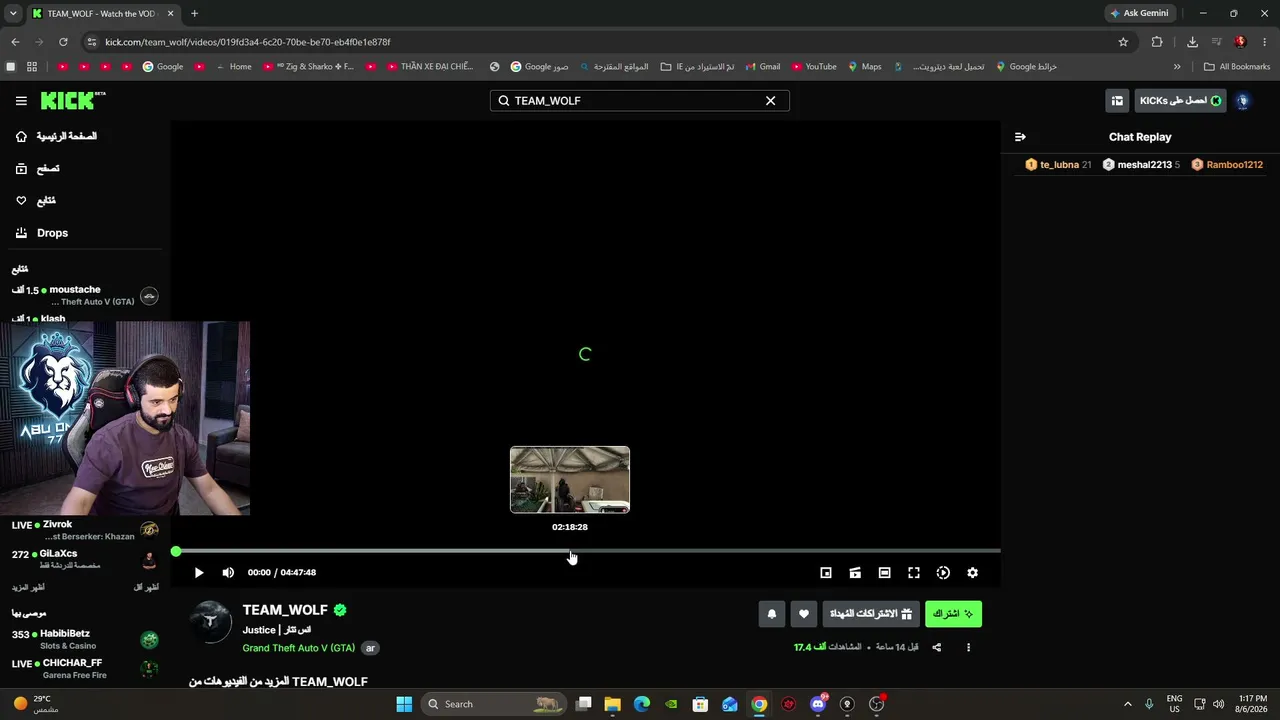Open CHICHAR_FF recommended channel
The width and height of the screenshot is (1280, 720).
[85, 668]
